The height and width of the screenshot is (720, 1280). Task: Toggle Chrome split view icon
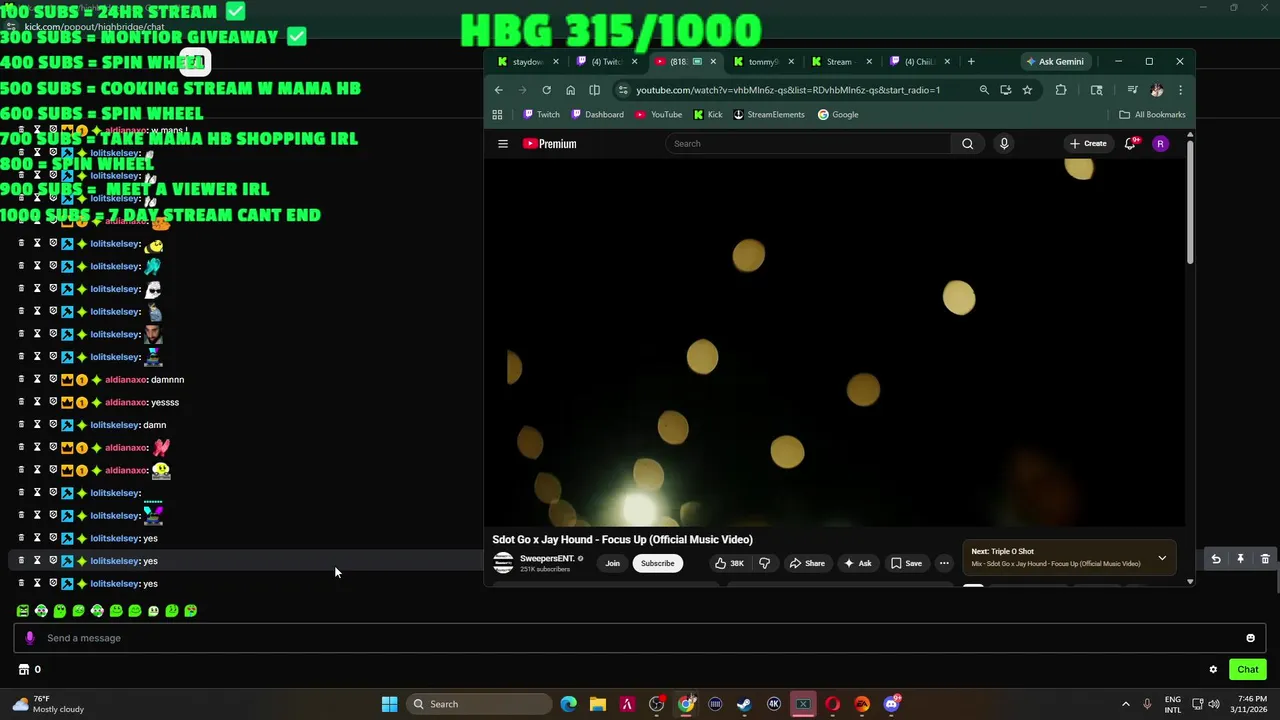click(x=594, y=90)
